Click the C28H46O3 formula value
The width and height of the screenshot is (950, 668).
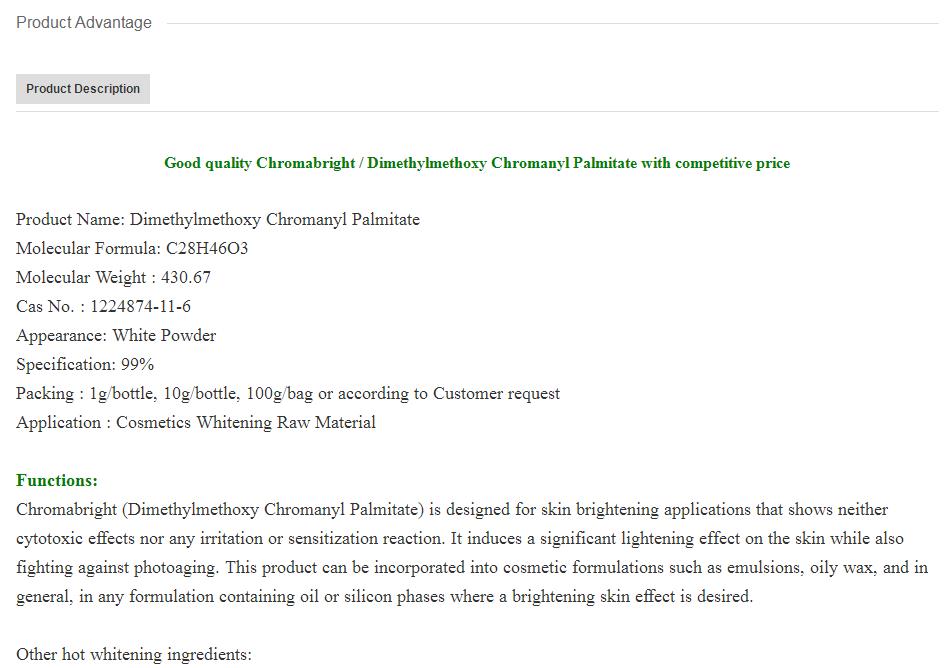pos(207,249)
